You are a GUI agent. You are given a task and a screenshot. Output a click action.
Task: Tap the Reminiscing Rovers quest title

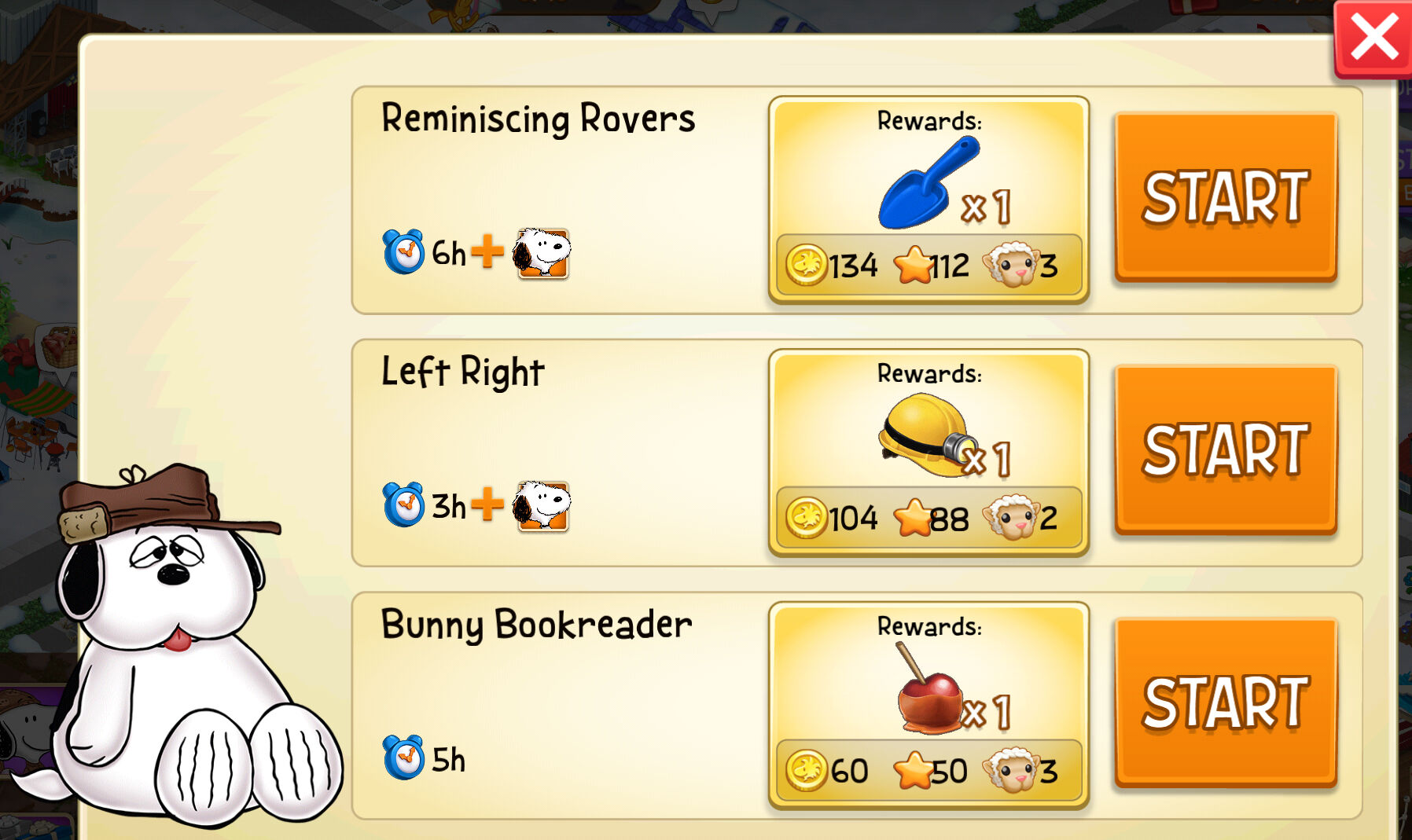[x=539, y=119]
